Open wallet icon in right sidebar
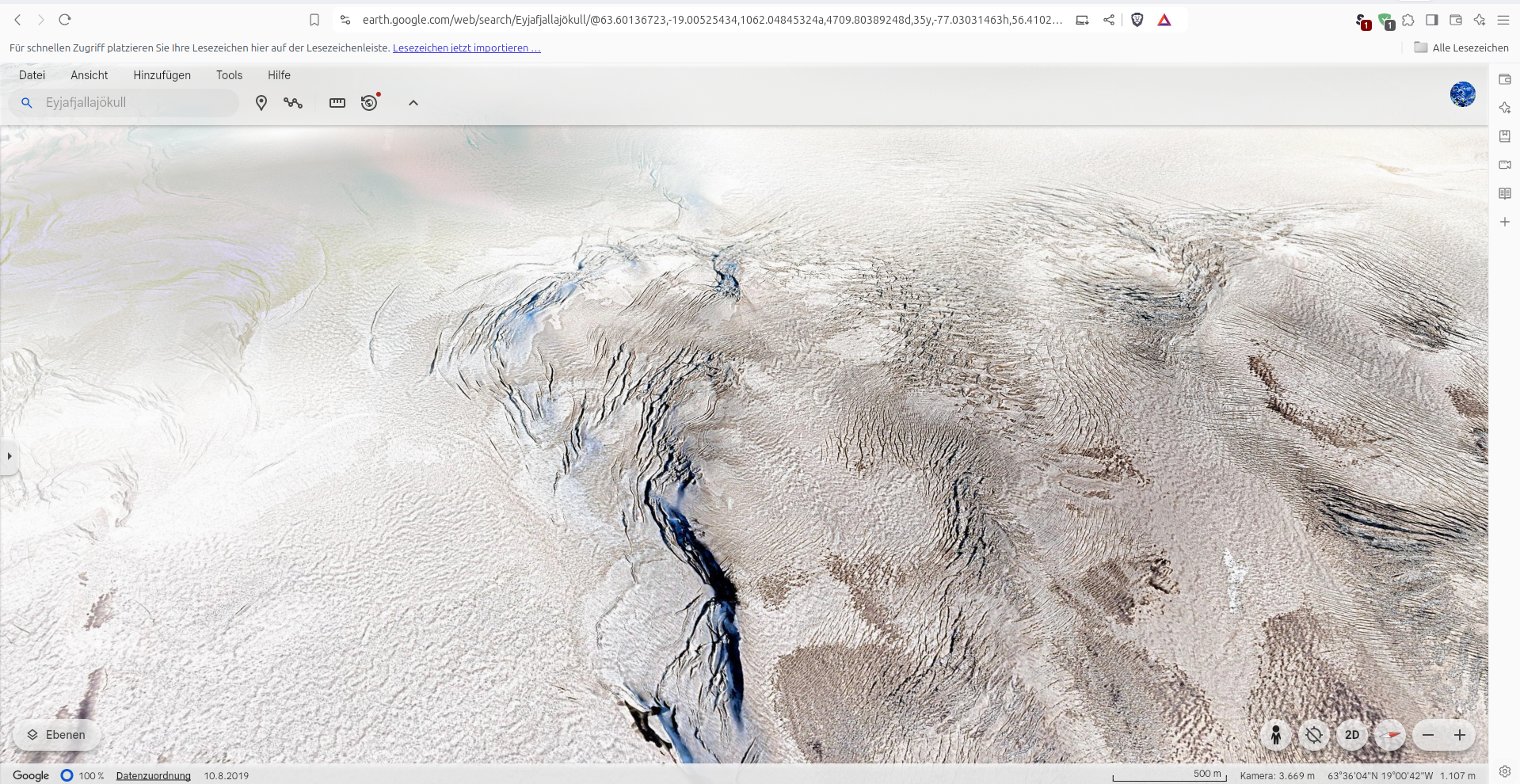This screenshot has height=784, width=1520. [1505, 79]
